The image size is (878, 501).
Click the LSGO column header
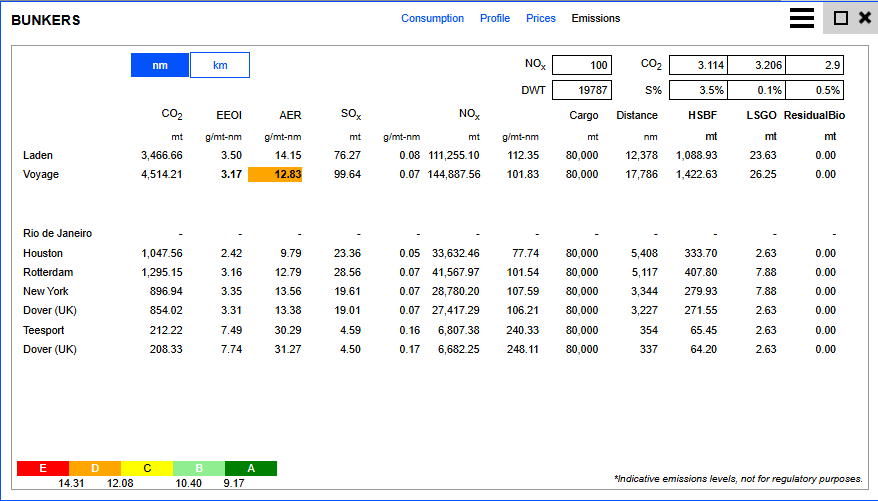761,115
